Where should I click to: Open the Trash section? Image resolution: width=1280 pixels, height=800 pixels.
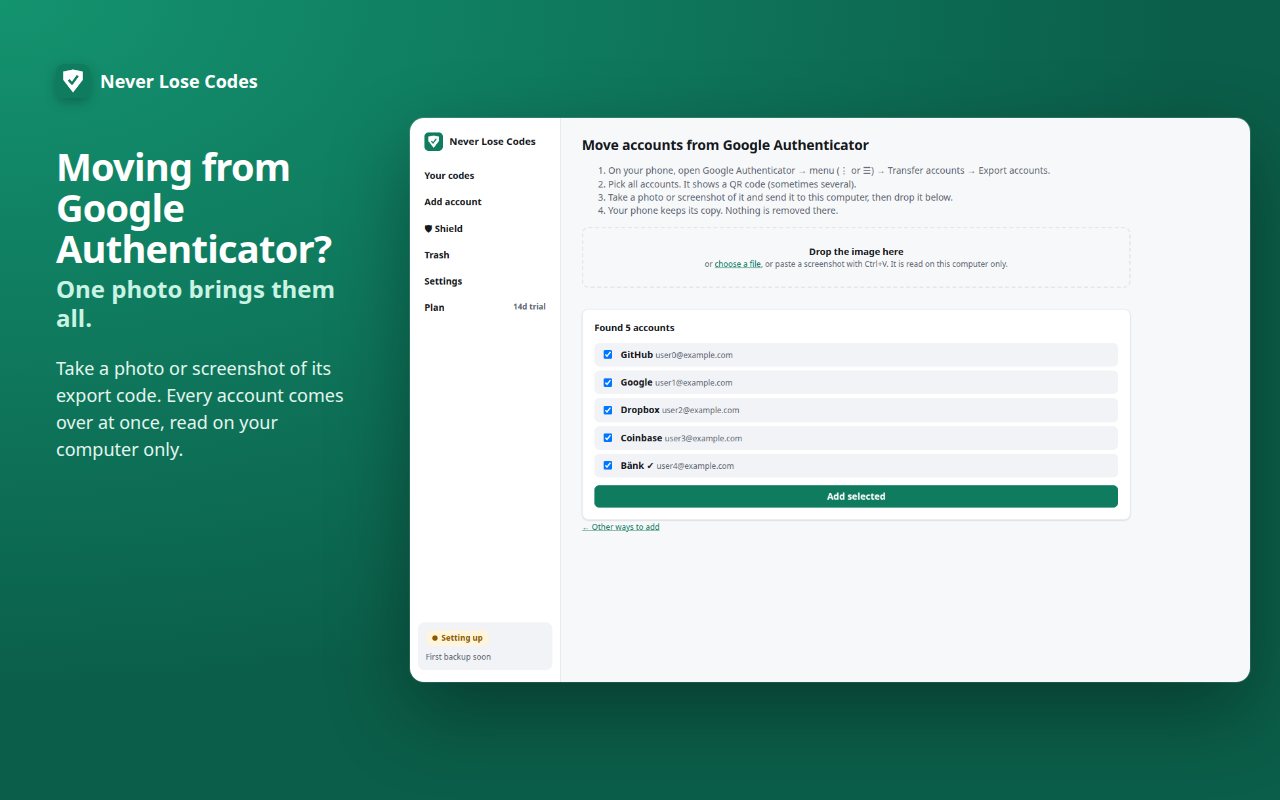point(437,255)
